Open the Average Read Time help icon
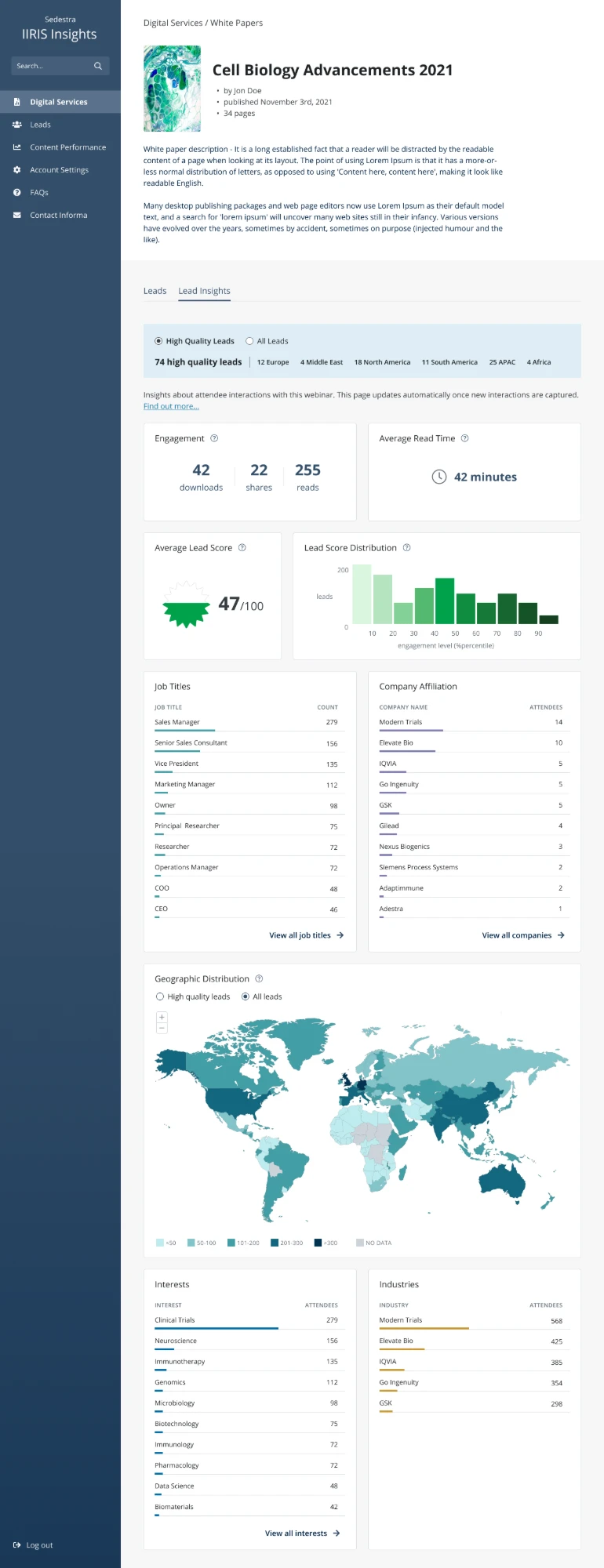Viewport: 604px width, 1568px height. click(464, 438)
